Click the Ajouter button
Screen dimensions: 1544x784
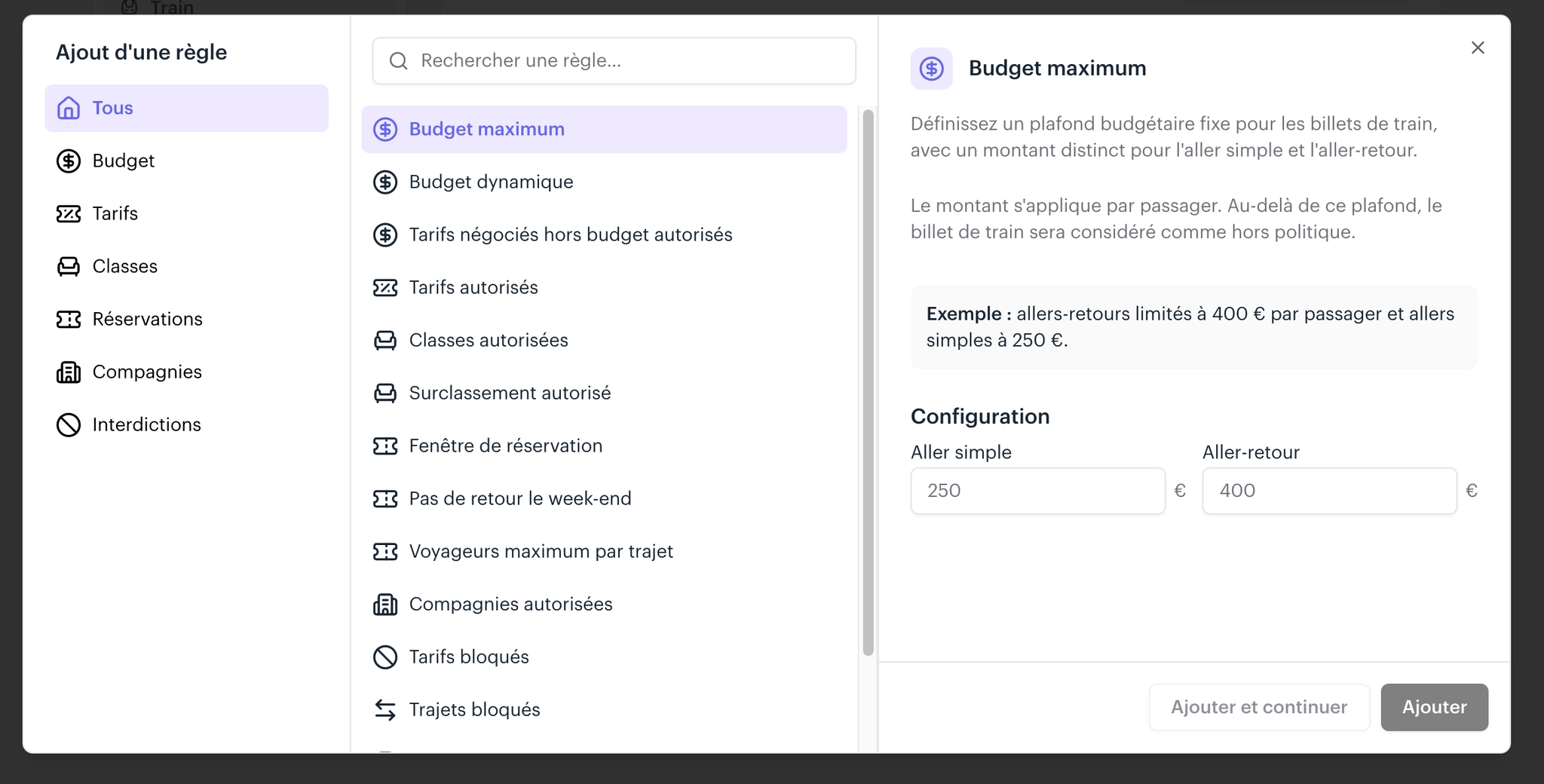1434,707
